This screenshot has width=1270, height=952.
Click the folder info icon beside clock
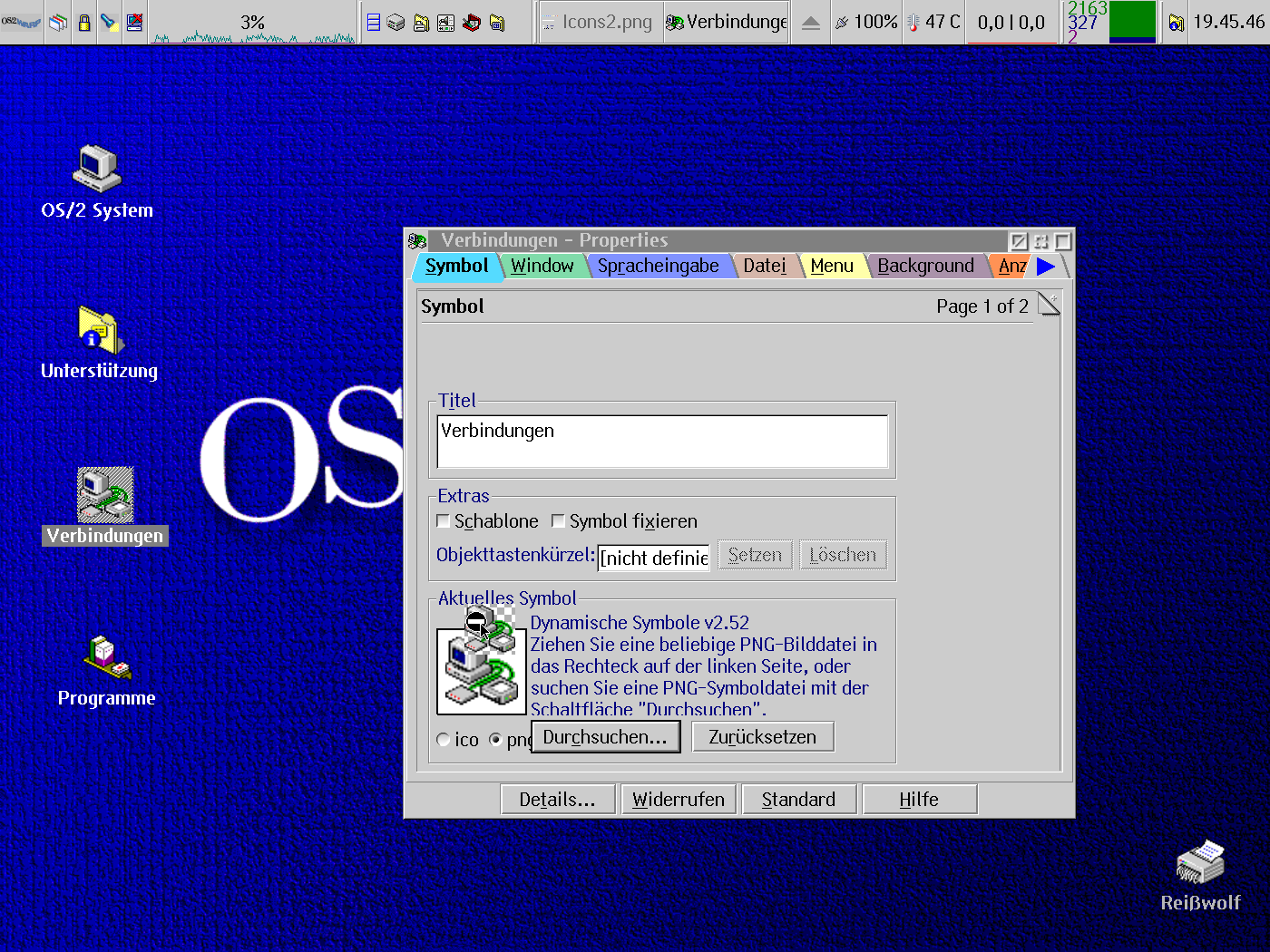(1176, 23)
